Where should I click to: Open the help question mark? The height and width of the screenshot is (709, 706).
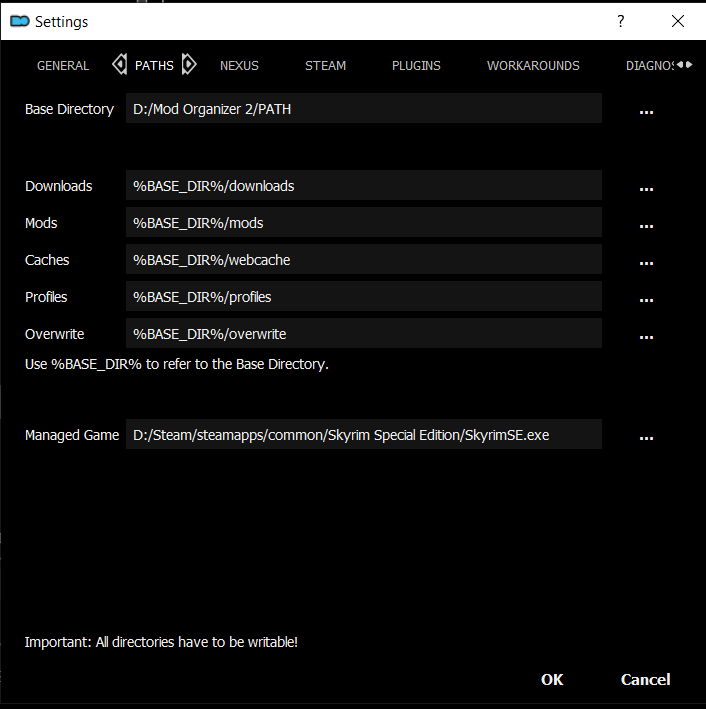tap(621, 21)
